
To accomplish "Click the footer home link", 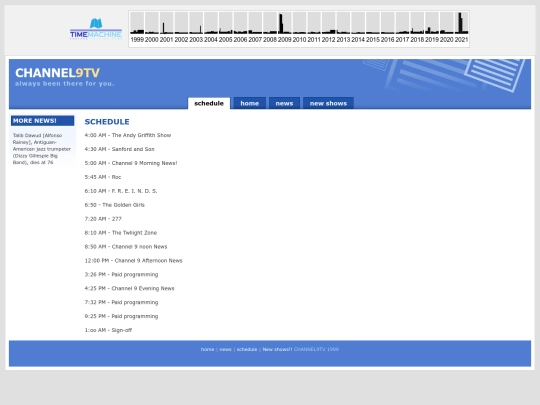I will click(x=207, y=349).
